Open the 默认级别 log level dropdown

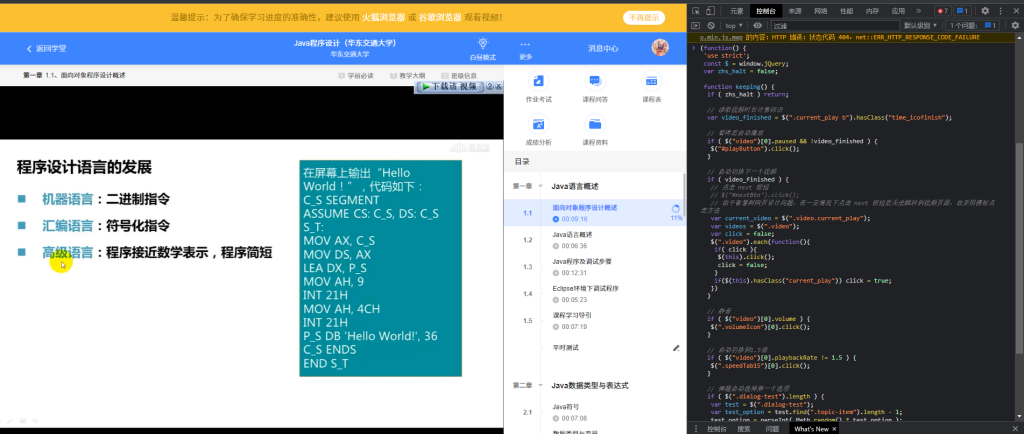point(921,25)
